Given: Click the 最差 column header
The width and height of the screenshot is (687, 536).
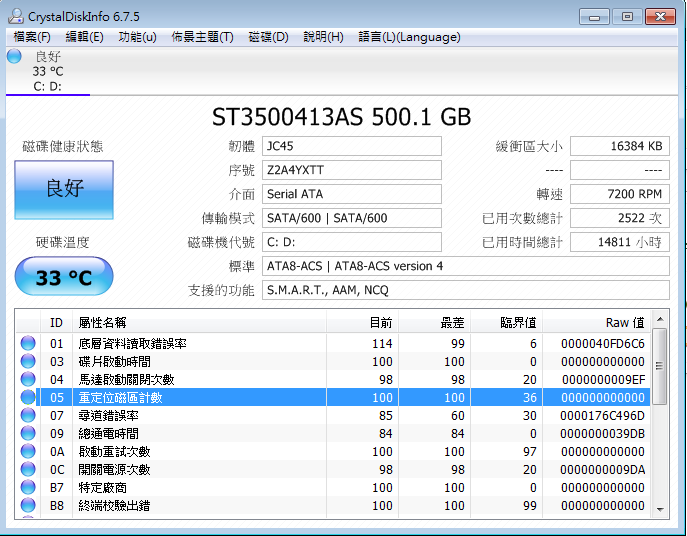Looking at the screenshot, I should tap(434, 323).
